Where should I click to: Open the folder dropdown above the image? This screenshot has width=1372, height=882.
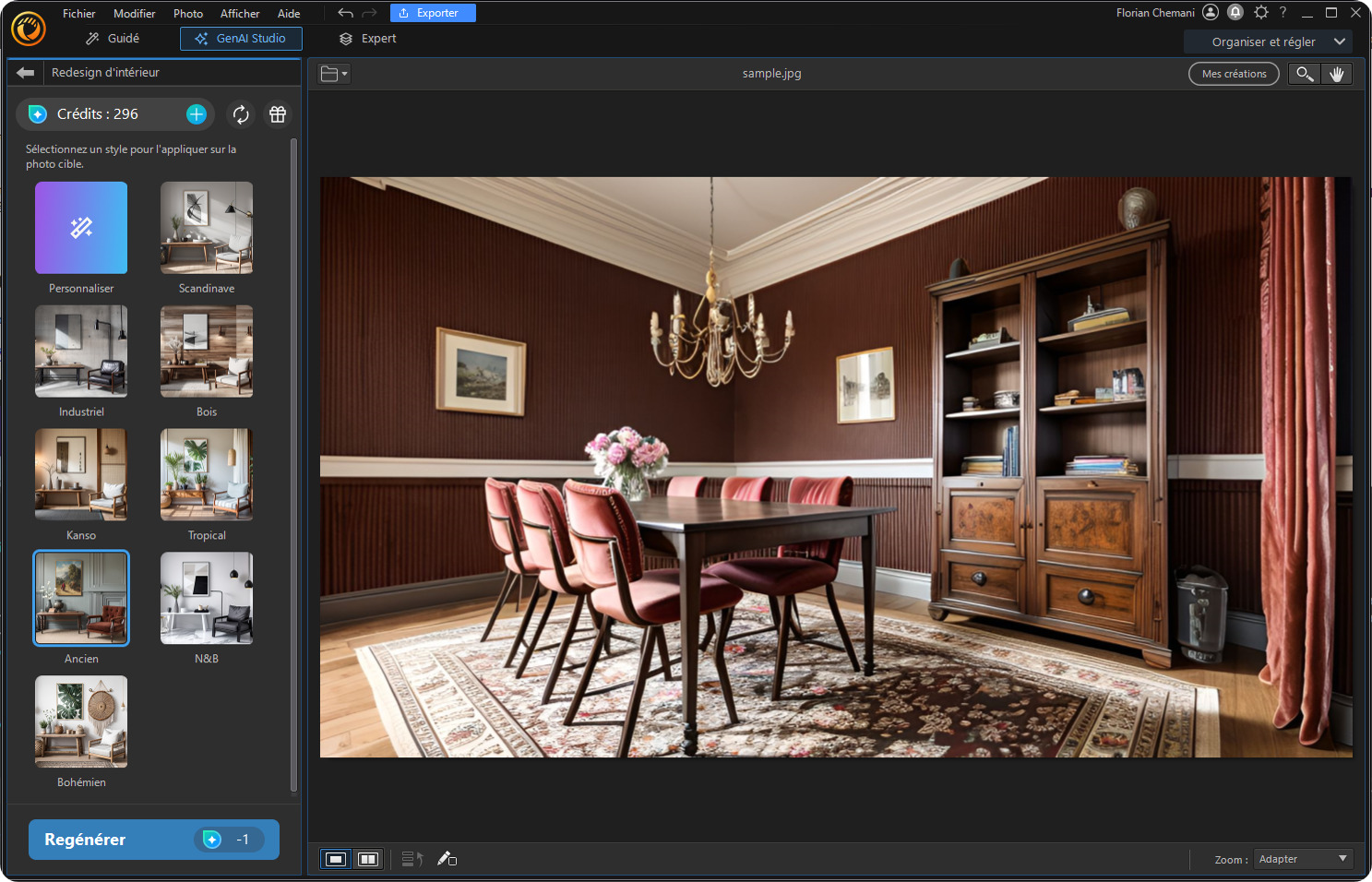pyautogui.click(x=333, y=73)
